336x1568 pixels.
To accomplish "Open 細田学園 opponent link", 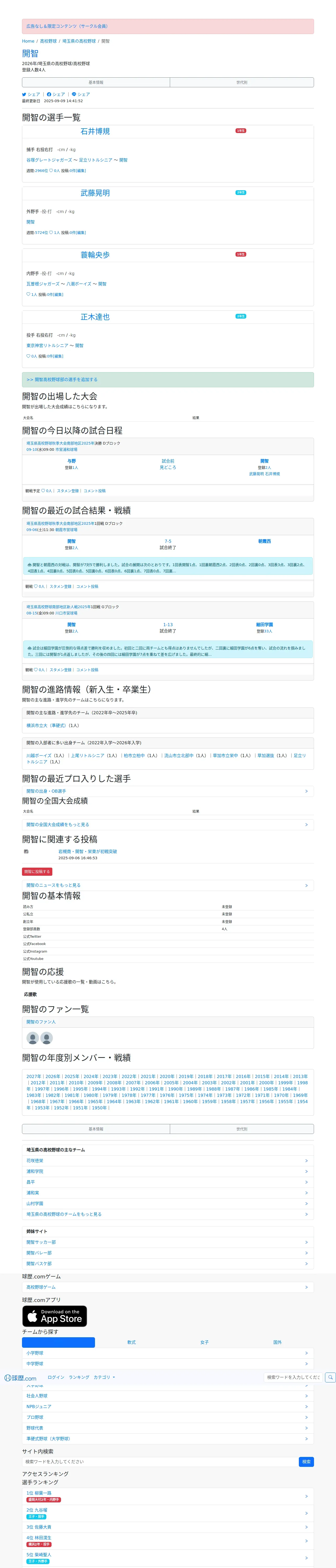I will (x=265, y=625).
